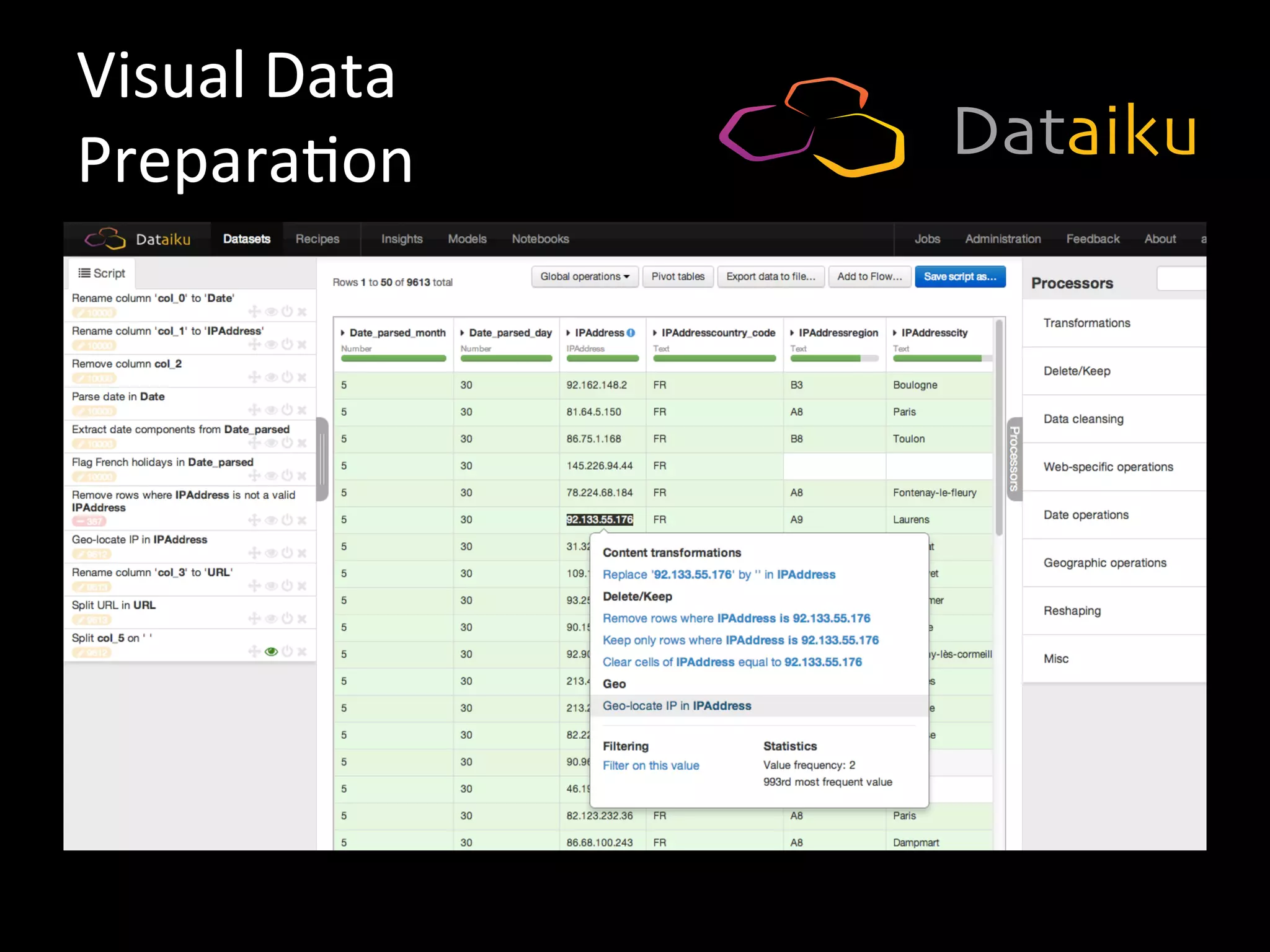Delete the 'Geo-locate IP in IPAddress' script step

coord(302,553)
